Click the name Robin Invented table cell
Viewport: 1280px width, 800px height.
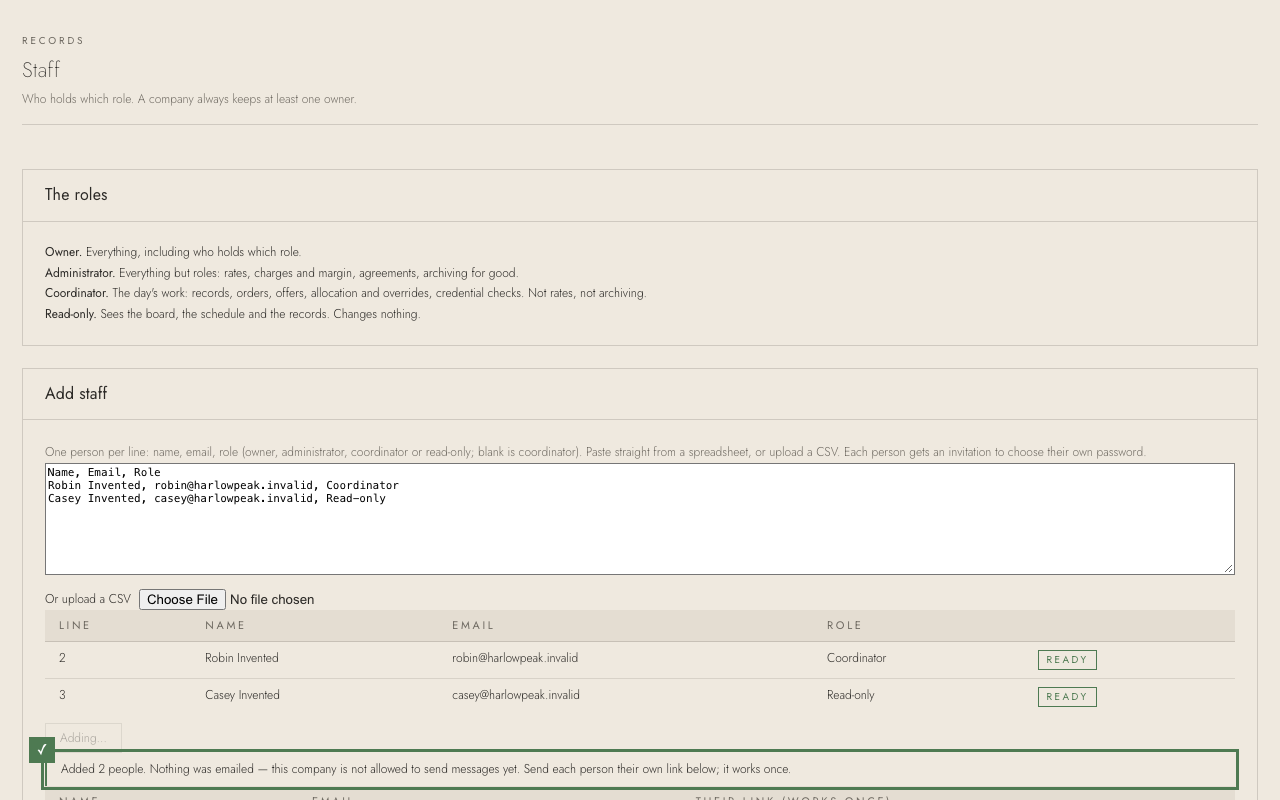pos(242,658)
